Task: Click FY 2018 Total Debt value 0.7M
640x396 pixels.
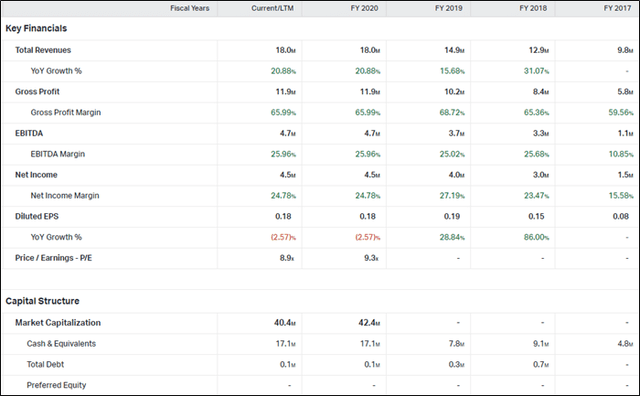Action: [x=541, y=365]
